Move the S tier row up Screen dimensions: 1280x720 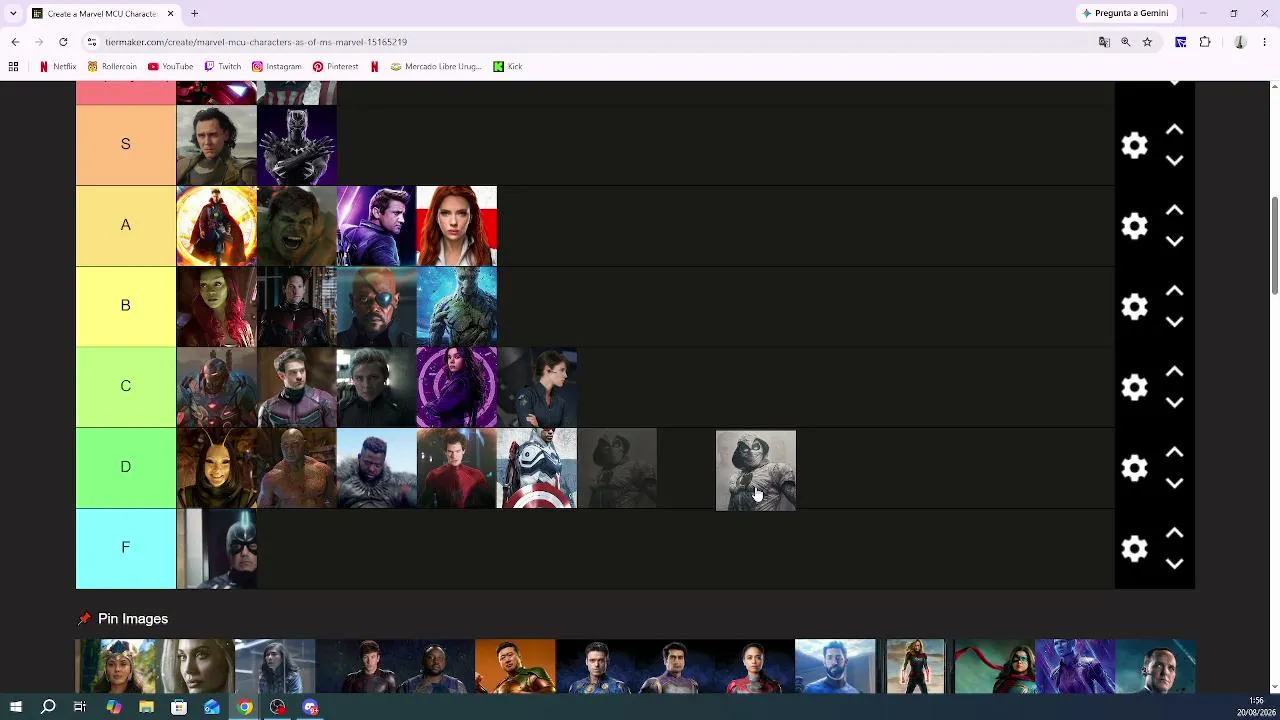(1175, 130)
